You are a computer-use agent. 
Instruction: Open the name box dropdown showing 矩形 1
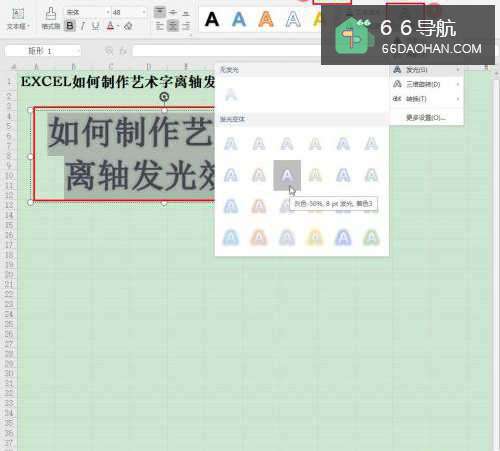[77, 51]
